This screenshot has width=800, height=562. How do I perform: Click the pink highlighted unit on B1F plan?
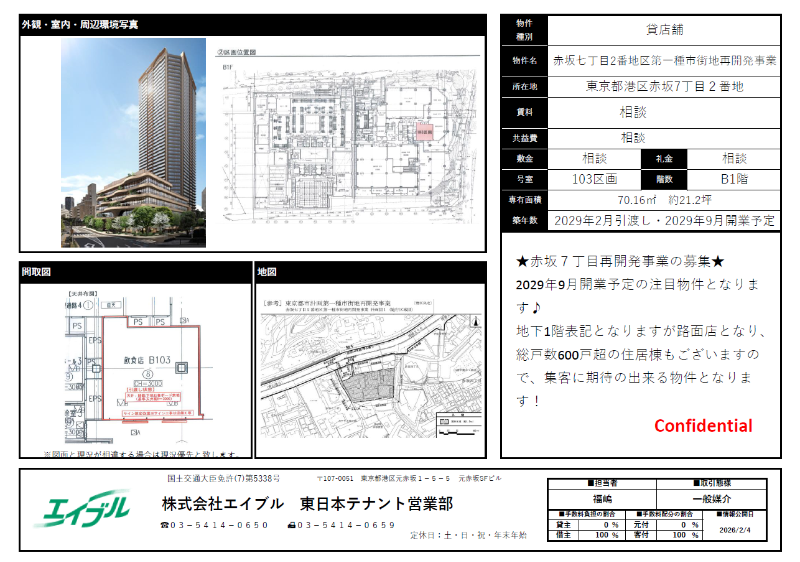point(422,130)
